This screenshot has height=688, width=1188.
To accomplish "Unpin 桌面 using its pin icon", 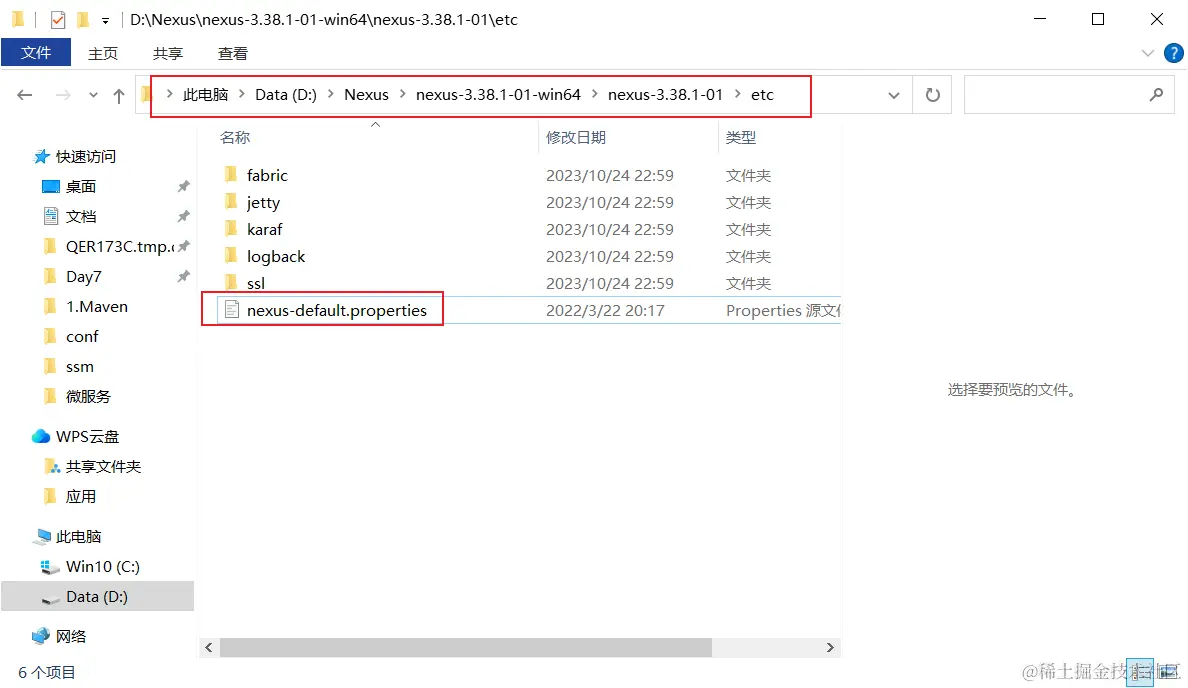I will point(183,186).
